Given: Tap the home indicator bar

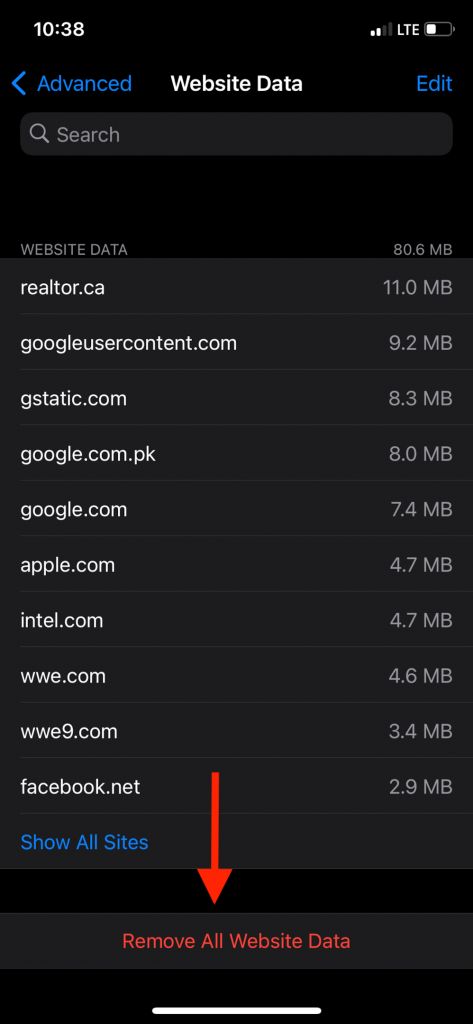Looking at the screenshot, I should click(236, 1010).
